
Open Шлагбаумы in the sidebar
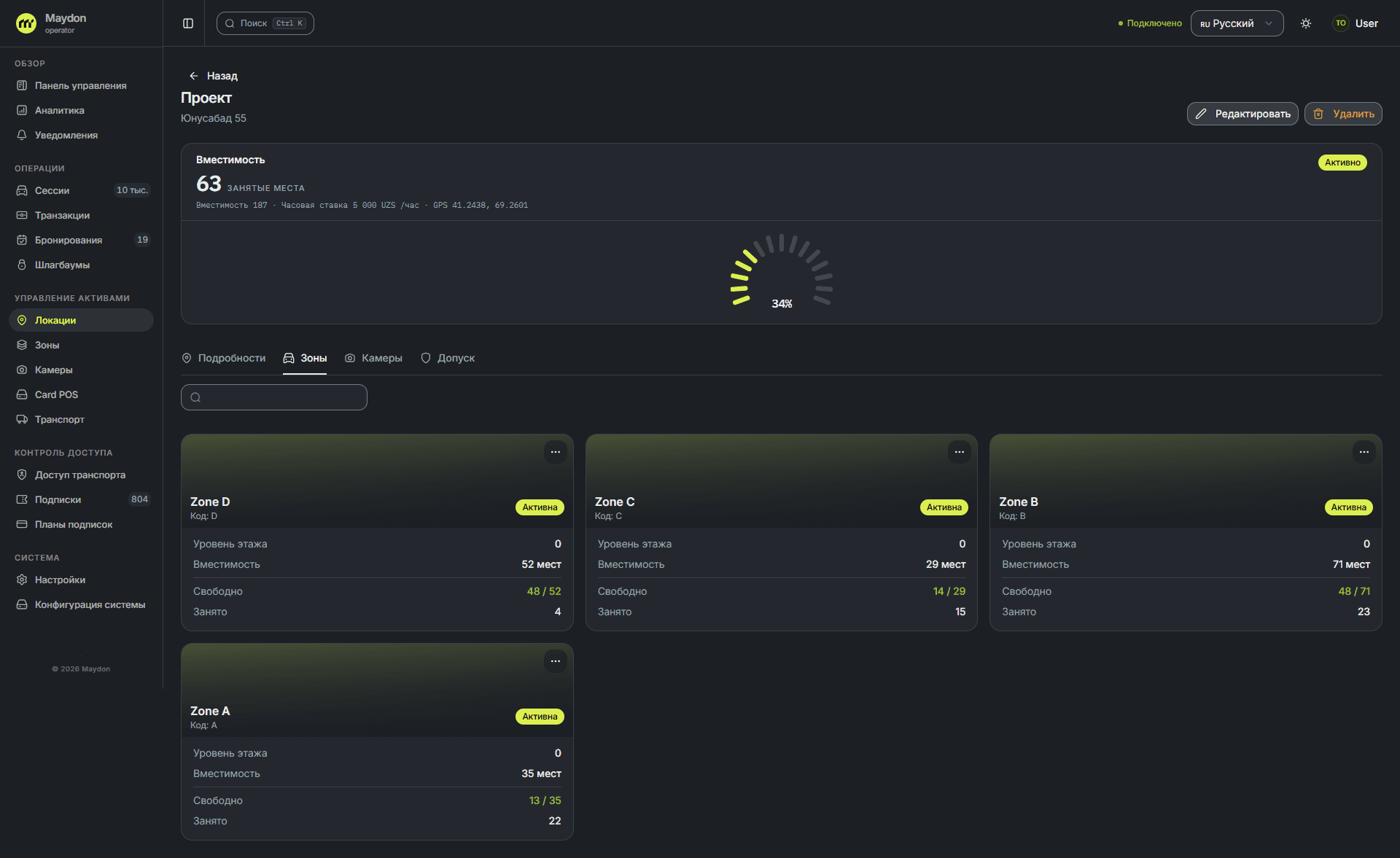pyautogui.click(x=81, y=265)
